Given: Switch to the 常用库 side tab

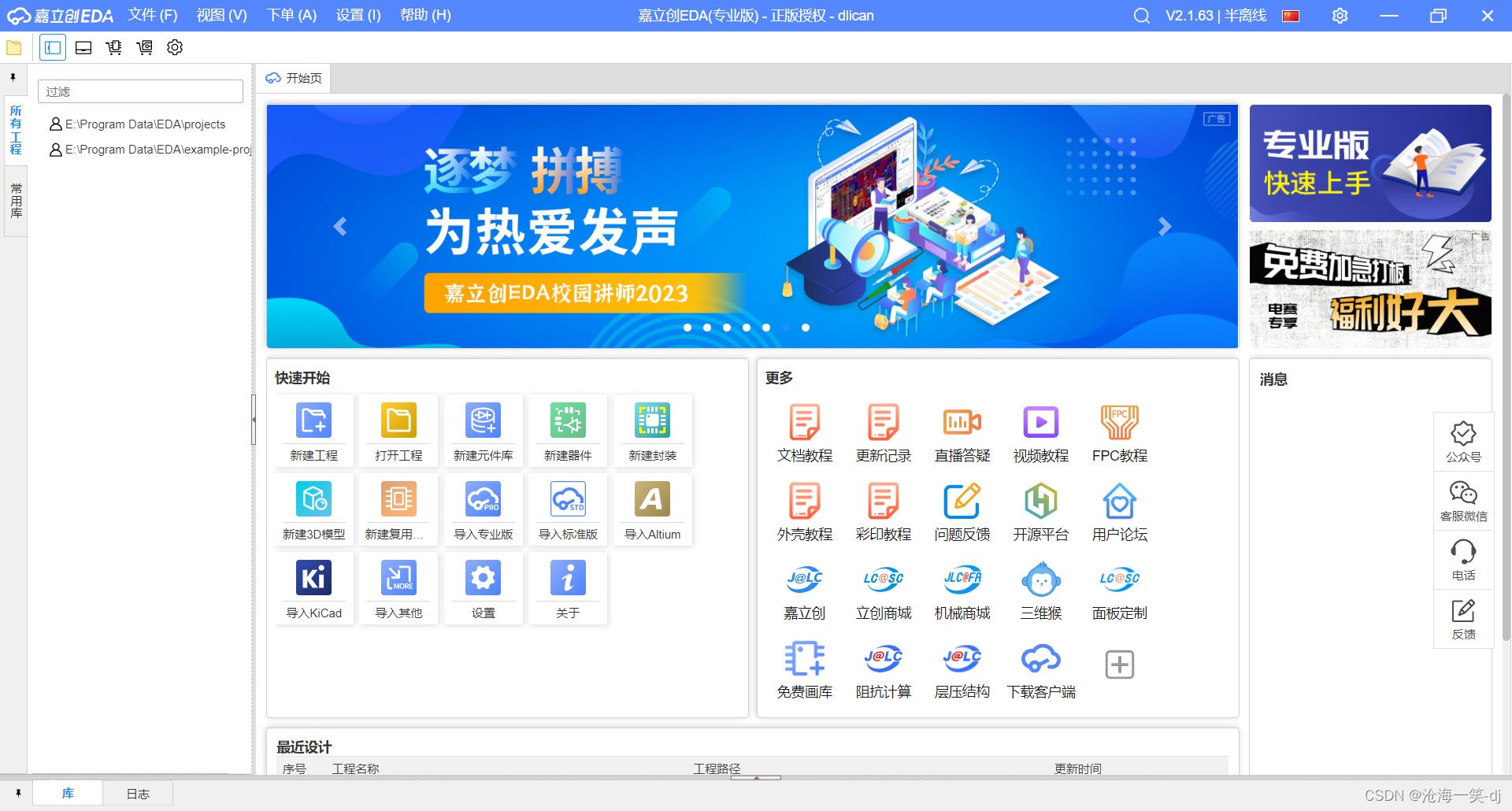Looking at the screenshot, I should (x=16, y=201).
